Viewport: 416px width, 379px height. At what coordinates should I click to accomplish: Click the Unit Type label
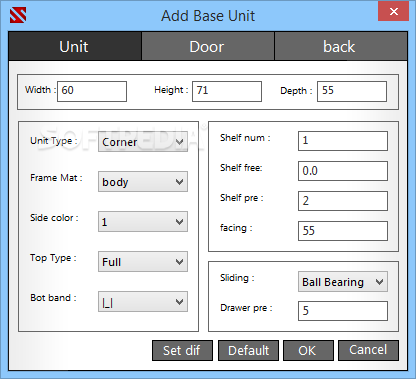point(54,141)
